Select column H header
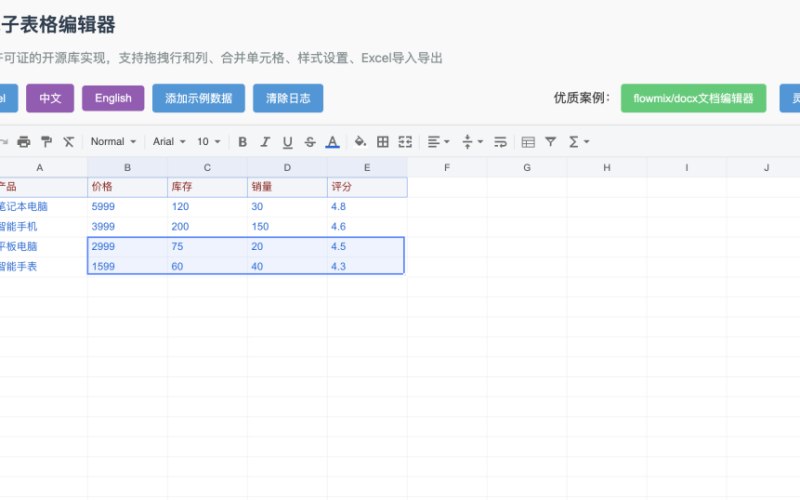Image resolution: width=800 pixels, height=500 pixels. point(607,167)
